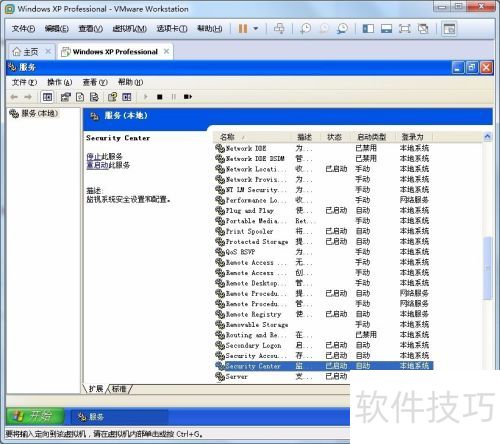Viewport: 500px width, 444px height.
Task: Open VMware 编辑(E) menu
Action: point(57,29)
